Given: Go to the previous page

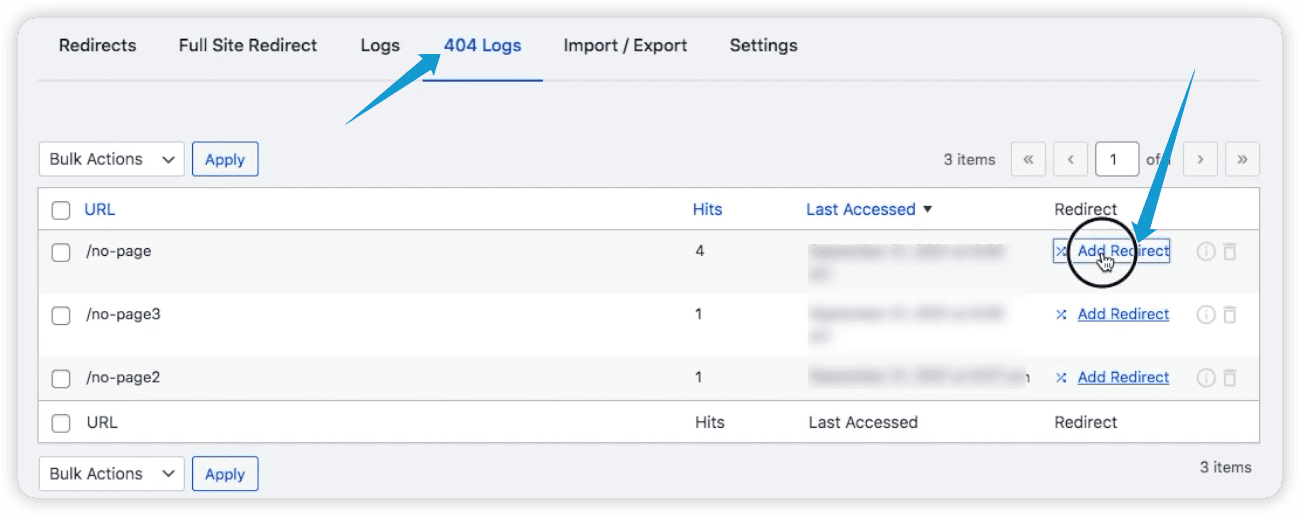Looking at the screenshot, I should point(1071,159).
